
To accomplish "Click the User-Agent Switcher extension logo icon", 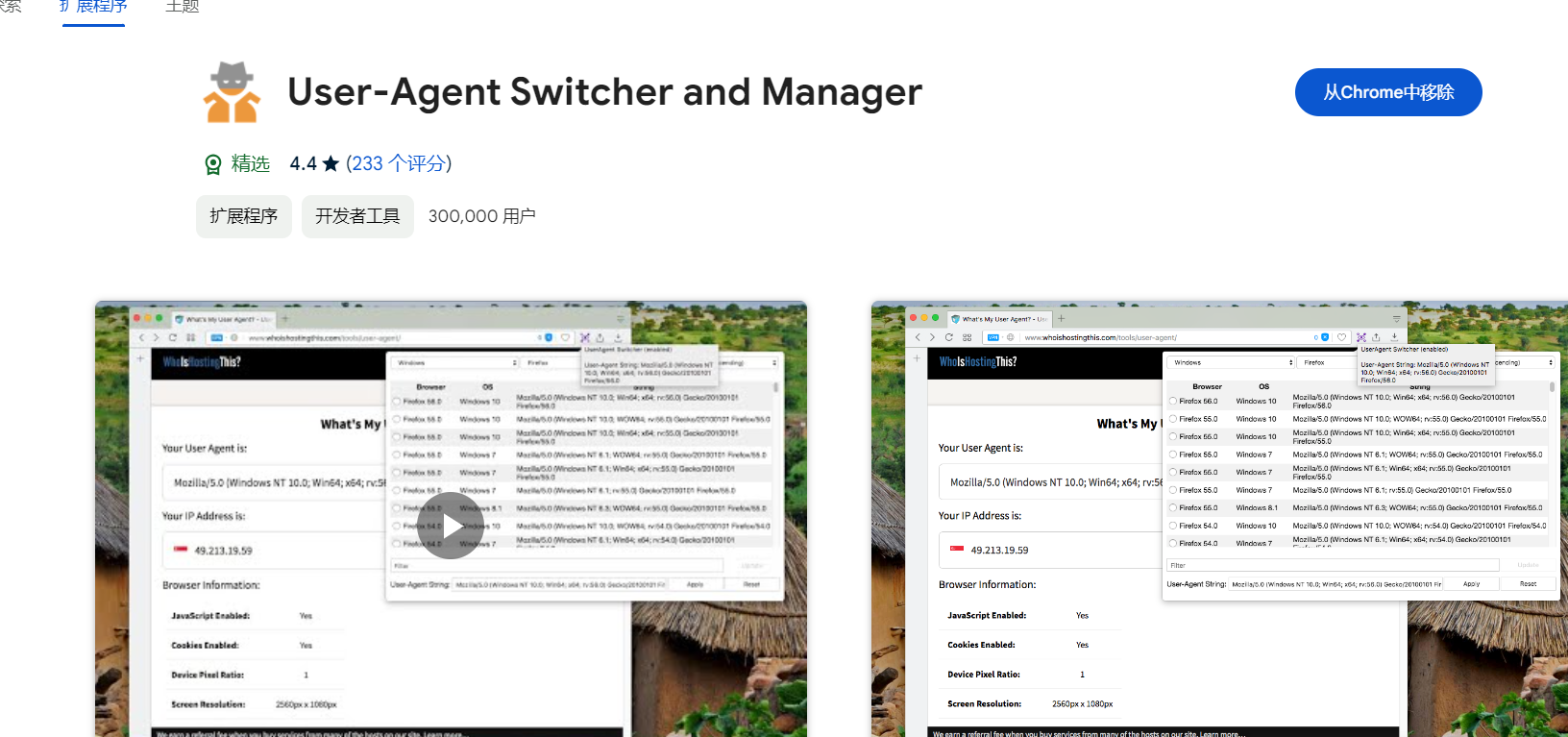I will point(232,92).
